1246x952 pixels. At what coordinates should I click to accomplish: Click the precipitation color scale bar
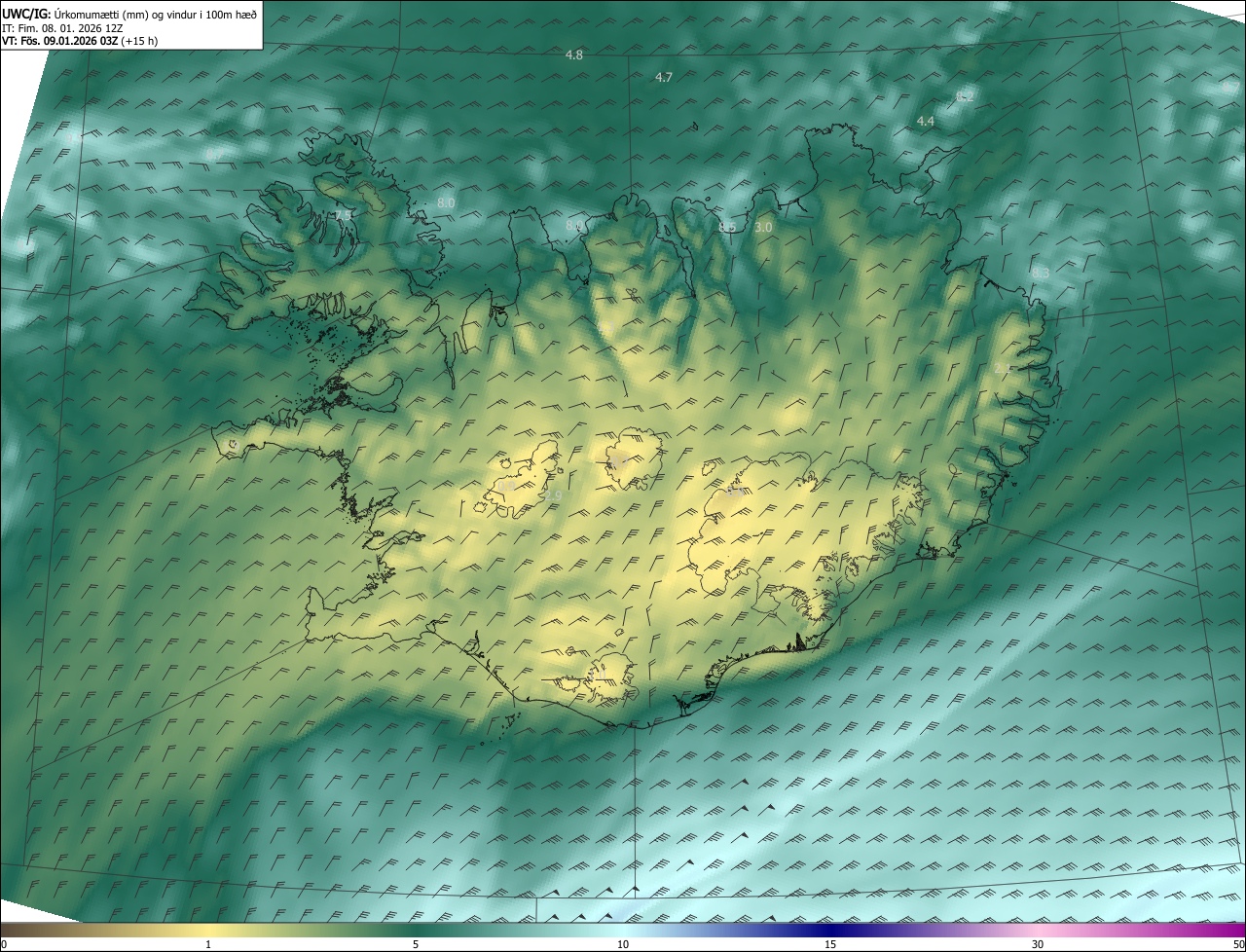coord(623,931)
